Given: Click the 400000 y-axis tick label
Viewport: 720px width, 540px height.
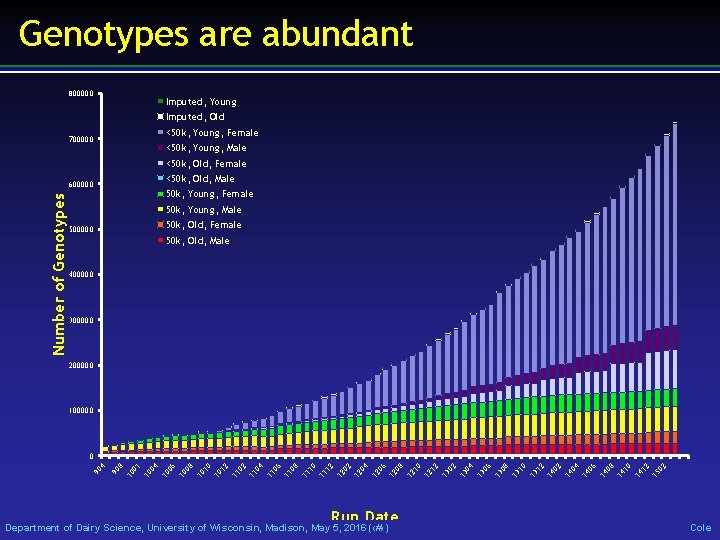Looking at the screenshot, I should [81, 275].
